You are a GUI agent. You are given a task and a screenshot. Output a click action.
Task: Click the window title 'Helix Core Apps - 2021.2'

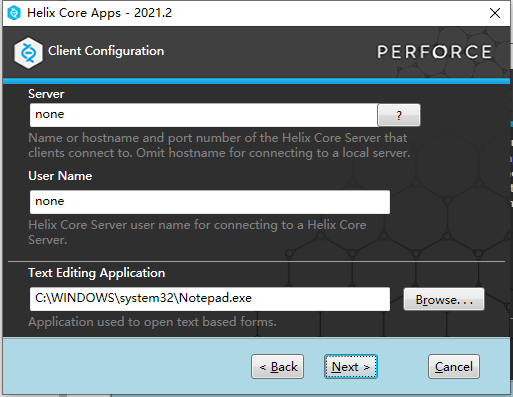pyautogui.click(x=99, y=13)
